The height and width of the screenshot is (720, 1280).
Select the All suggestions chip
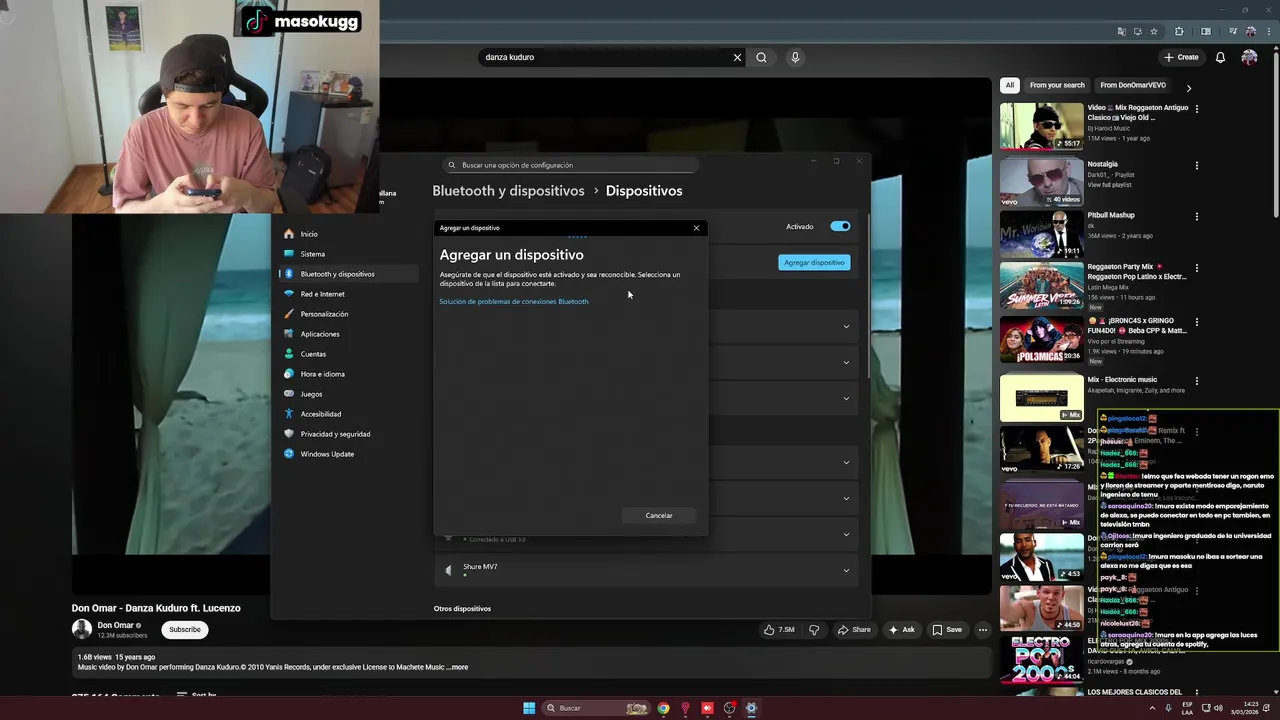pyautogui.click(x=1010, y=85)
